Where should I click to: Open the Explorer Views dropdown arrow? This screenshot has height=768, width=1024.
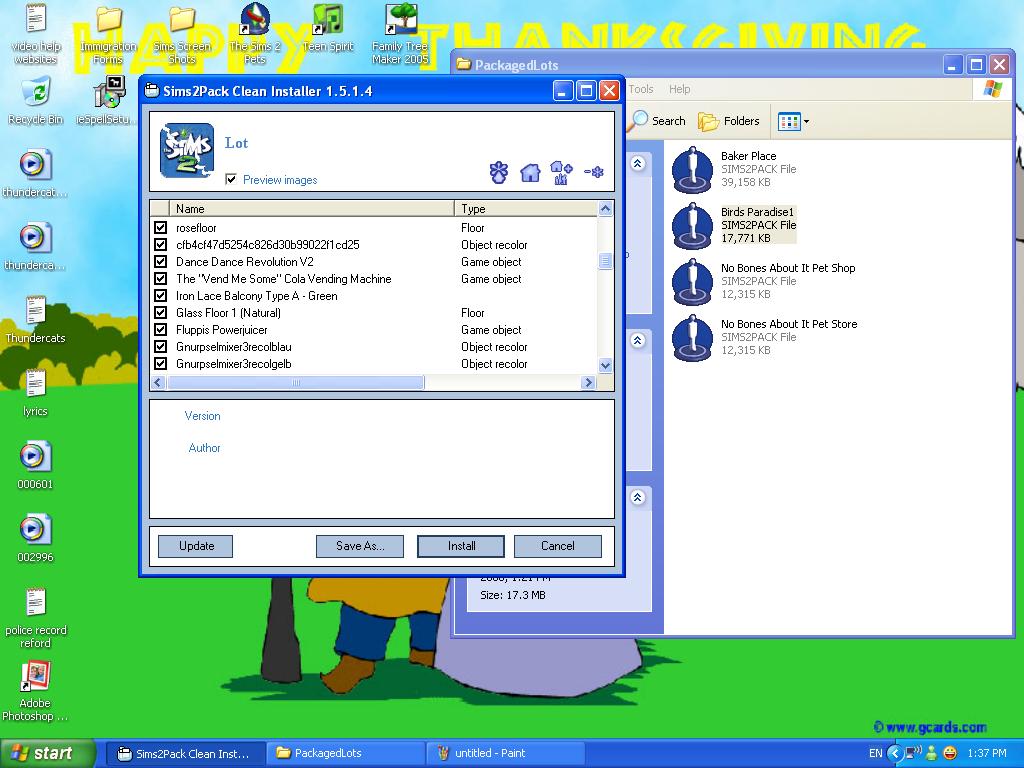point(806,122)
